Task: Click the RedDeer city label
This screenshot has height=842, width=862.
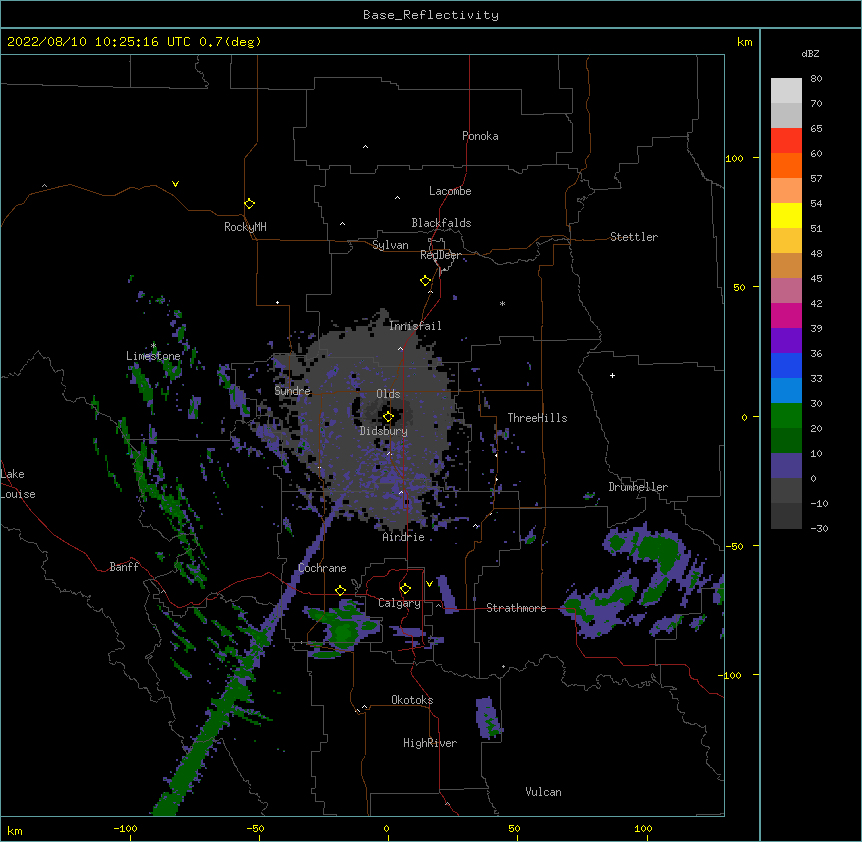Action: (x=440, y=255)
